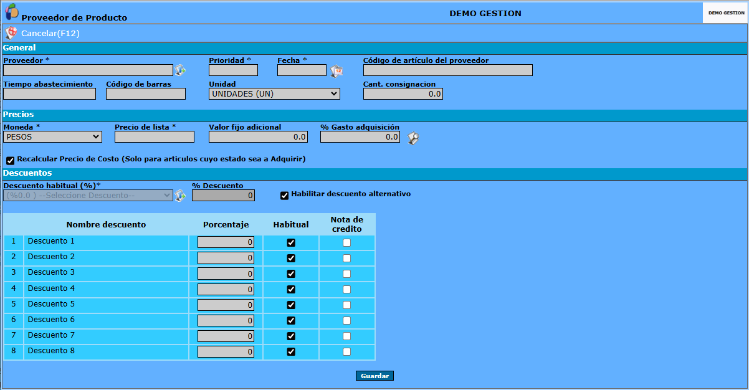The width and height of the screenshot is (749, 390).
Task: Click the Nombre descuento column header
Action: click(106, 225)
